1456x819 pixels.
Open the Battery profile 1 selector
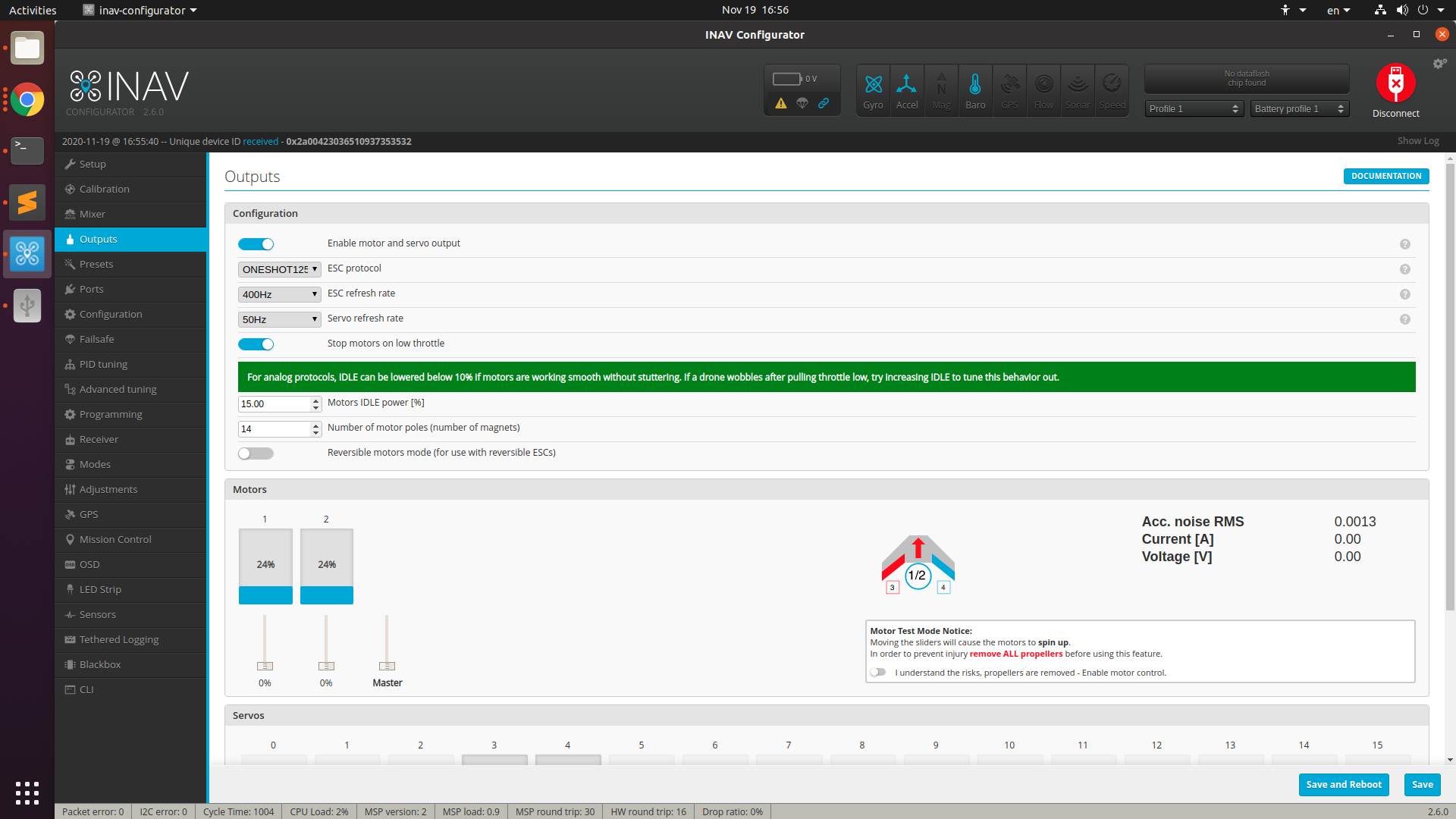coord(1299,109)
